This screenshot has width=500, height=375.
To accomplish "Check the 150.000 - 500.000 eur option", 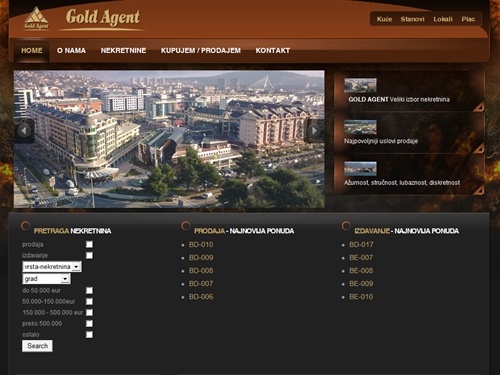I will 89,313.
